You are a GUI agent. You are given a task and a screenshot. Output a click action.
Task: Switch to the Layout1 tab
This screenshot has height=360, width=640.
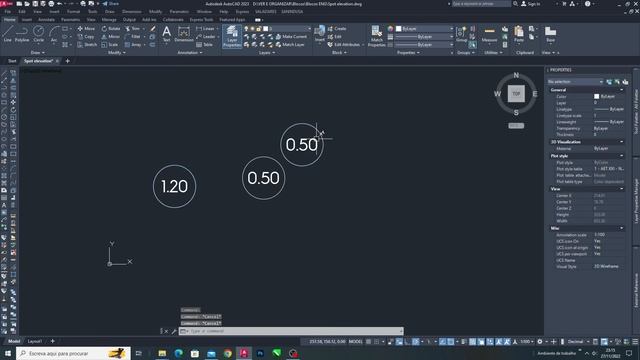click(35, 341)
